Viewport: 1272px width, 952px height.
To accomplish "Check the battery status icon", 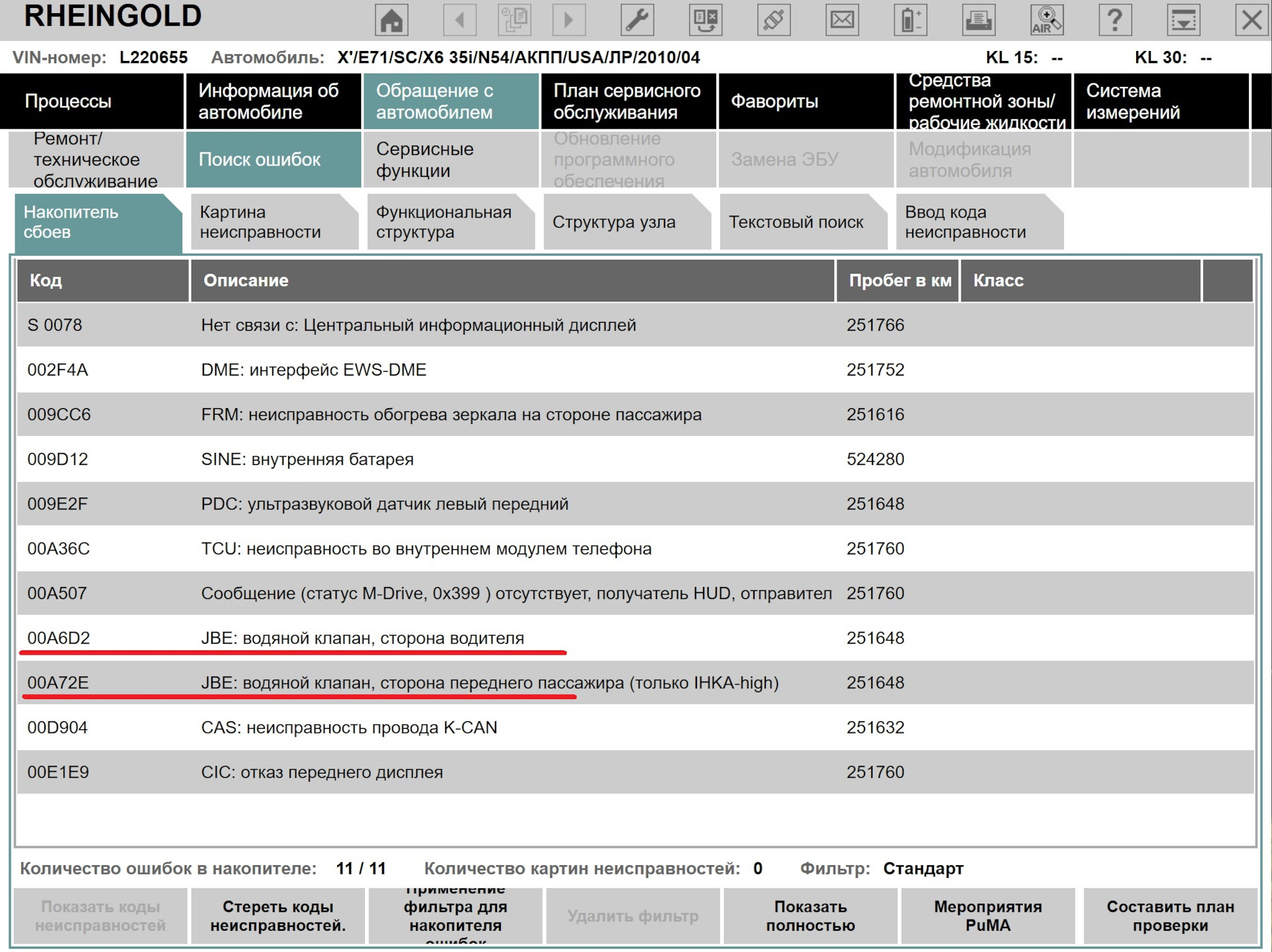I will click(x=910, y=20).
